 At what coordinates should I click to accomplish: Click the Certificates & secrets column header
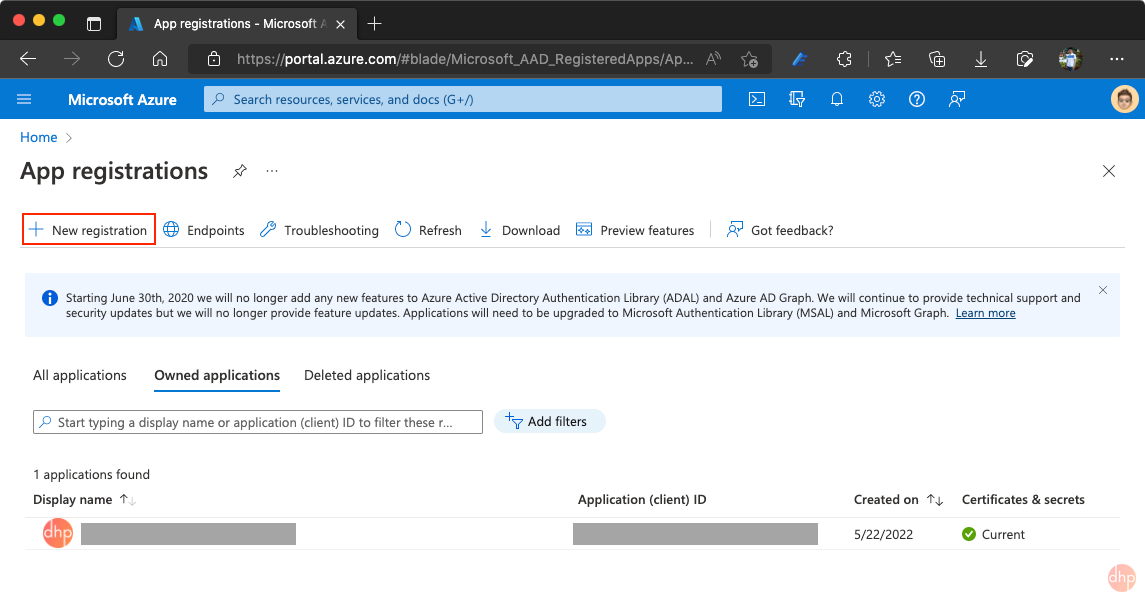(x=1023, y=500)
